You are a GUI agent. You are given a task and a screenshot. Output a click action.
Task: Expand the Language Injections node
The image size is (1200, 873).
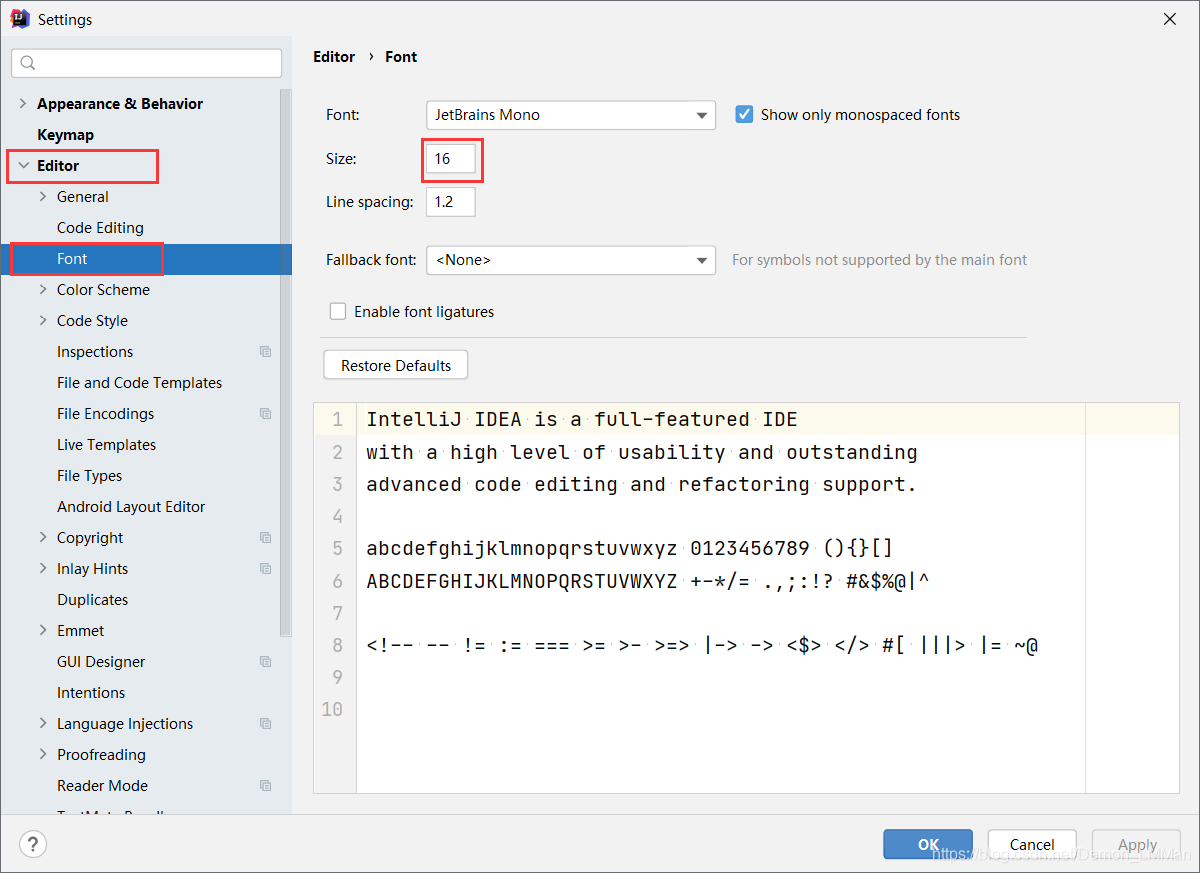click(43, 724)
